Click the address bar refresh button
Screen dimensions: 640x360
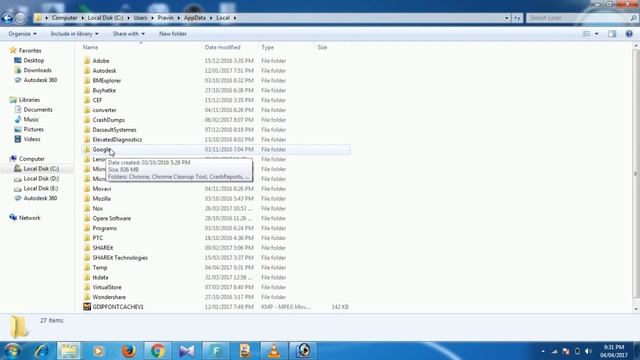(x=518, y=18)
